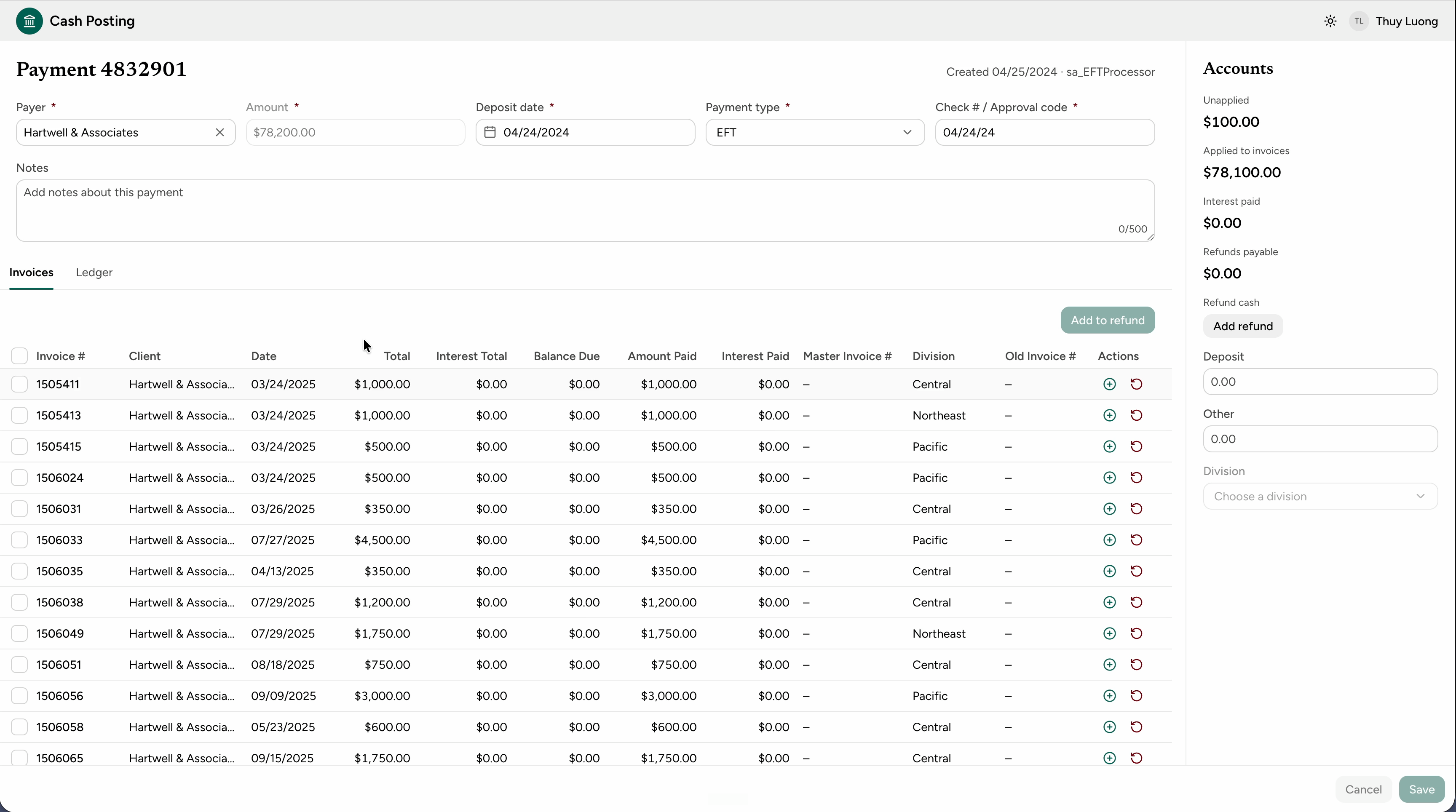Viewport: 1456px width, 812px height.
Task: Switch to the Ledger tab
Action: (x=94, y=272)
